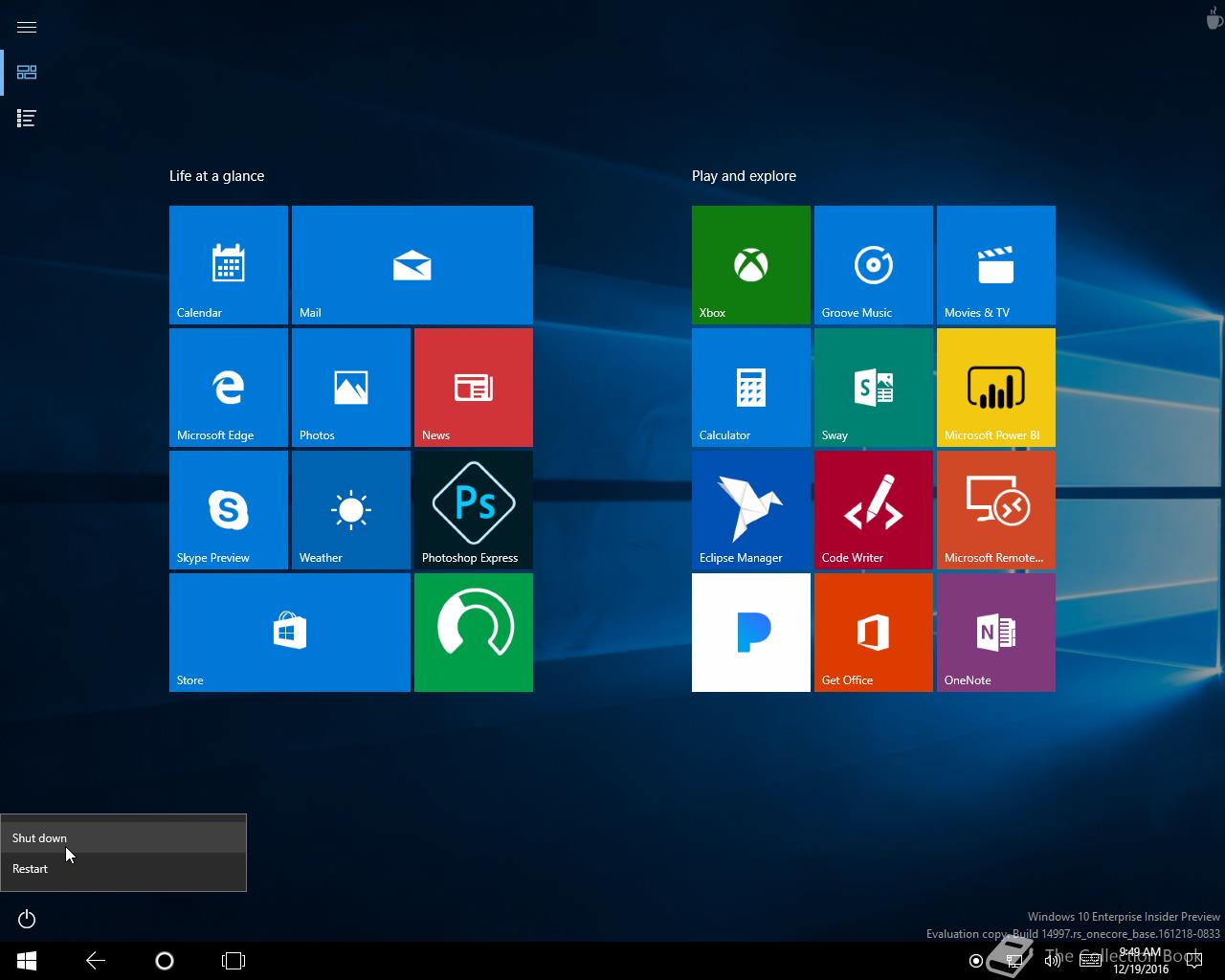Click the network tray icon

[1014, 961]
